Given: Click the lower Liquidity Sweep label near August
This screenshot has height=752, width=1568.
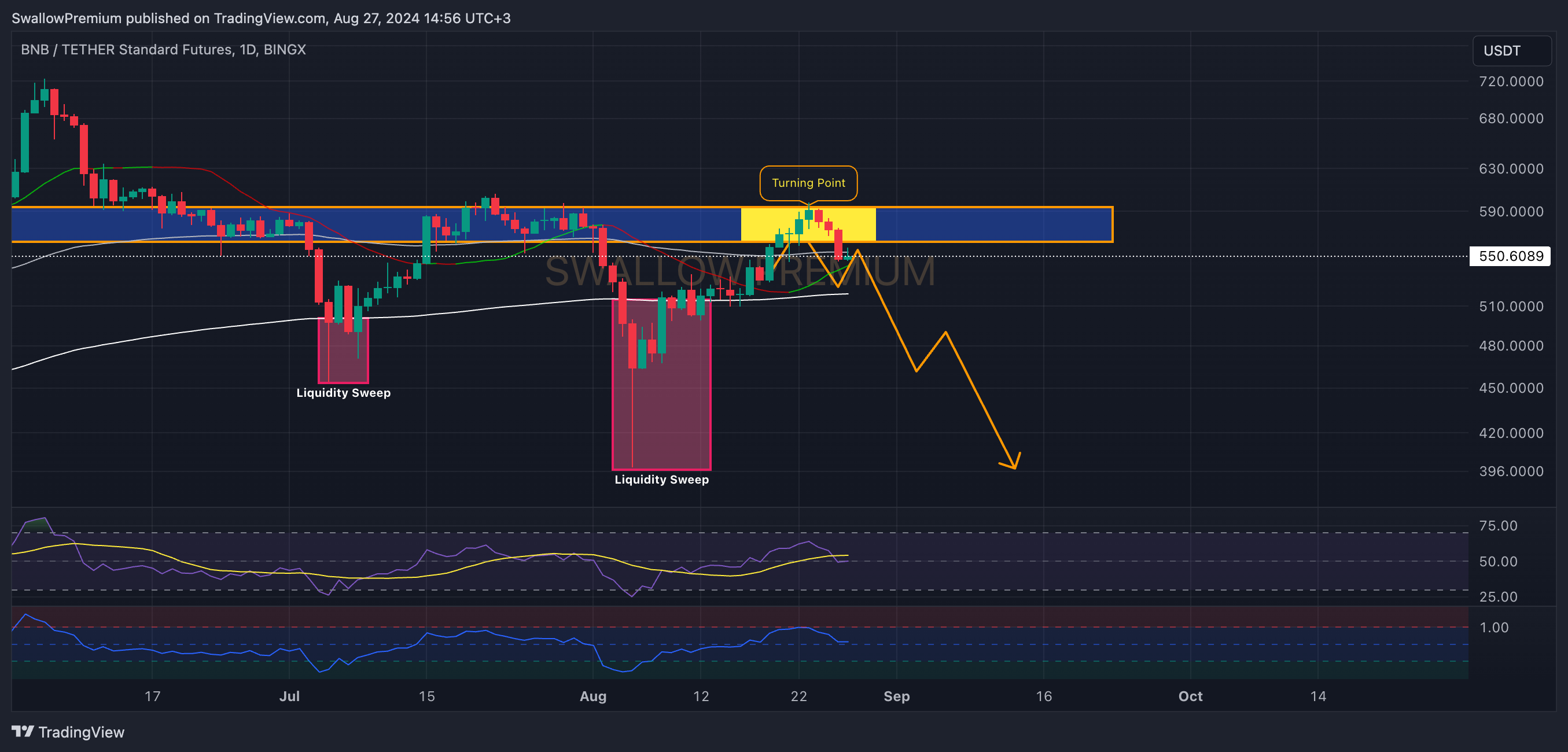Looking at the screenshot, I should [x=662, y=480].
